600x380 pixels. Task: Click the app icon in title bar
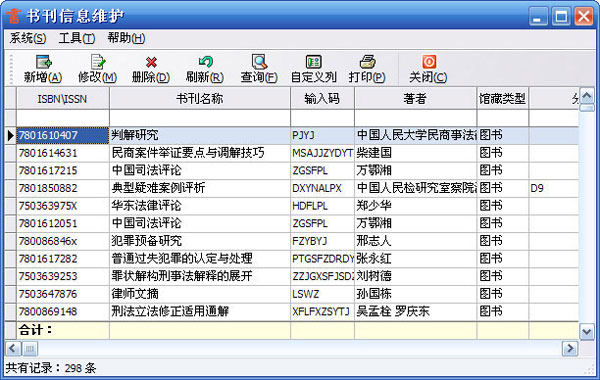[x=14, y=16]
